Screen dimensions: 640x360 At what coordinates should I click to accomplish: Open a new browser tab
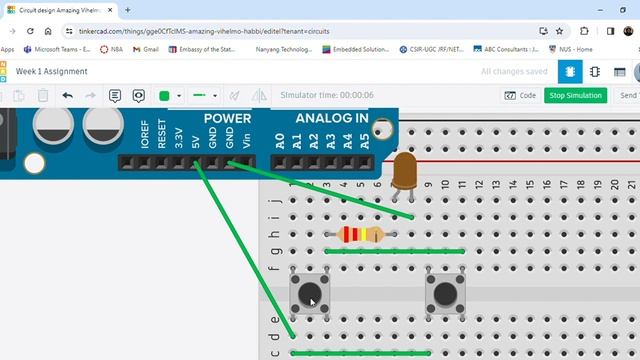coord(128,10)
